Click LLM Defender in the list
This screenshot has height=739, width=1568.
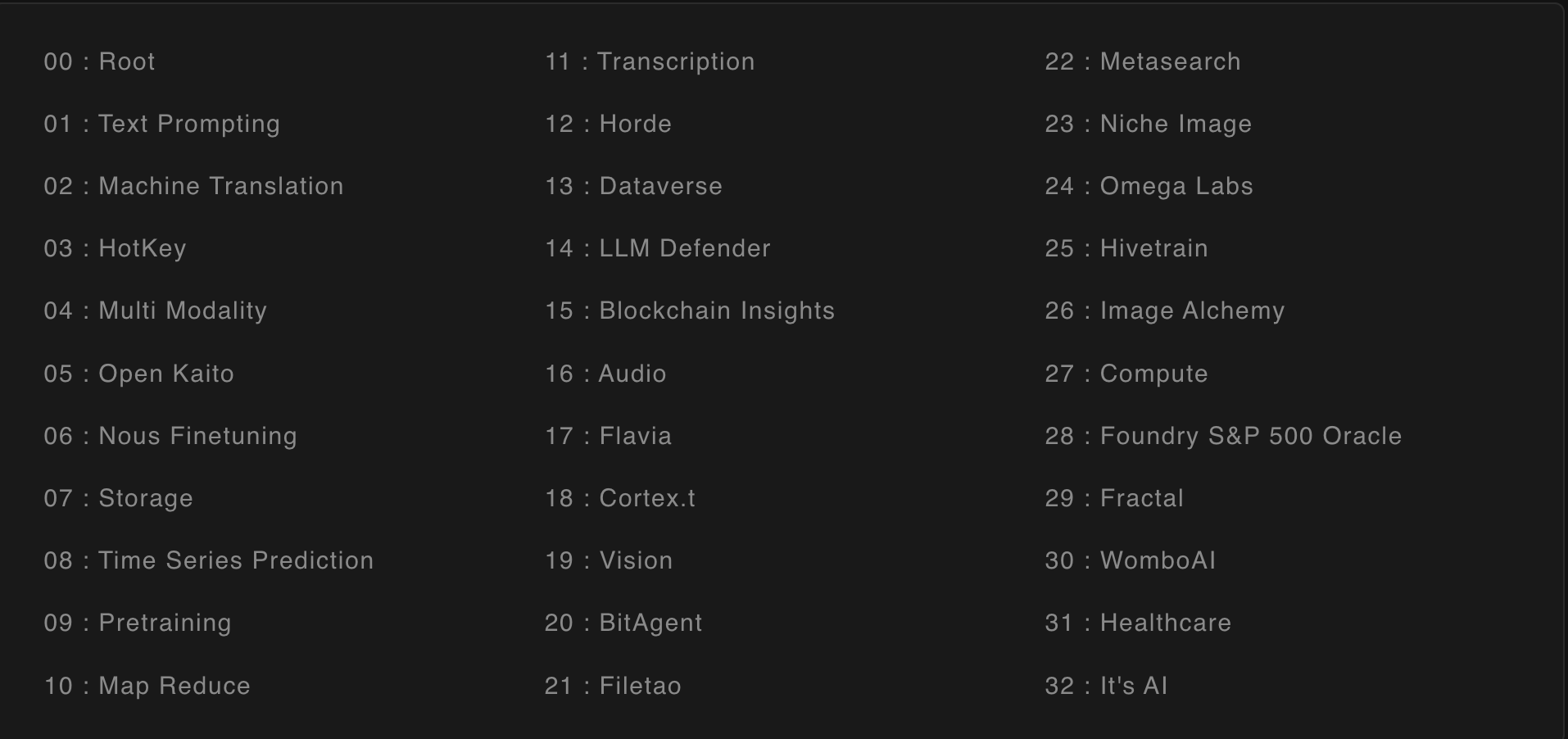tap(658, 248)
